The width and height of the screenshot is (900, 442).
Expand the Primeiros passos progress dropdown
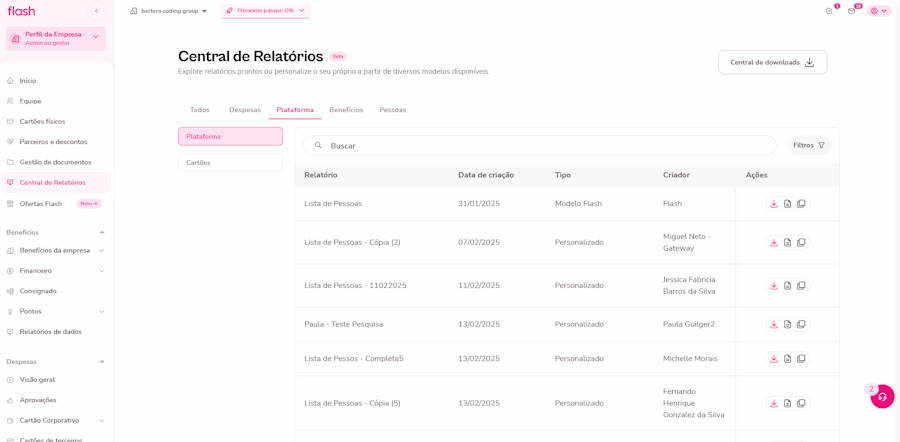pyautogui.click(x=265, y=11)
